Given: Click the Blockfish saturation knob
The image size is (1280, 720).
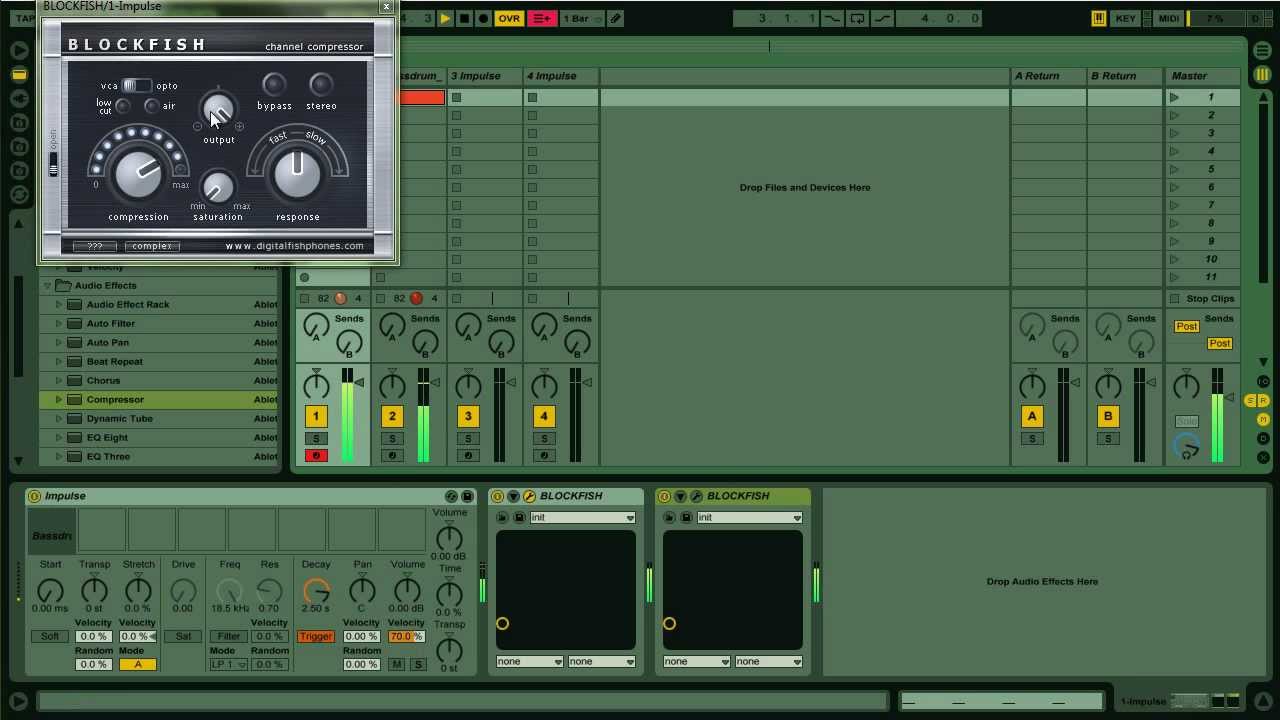Looking at the screenshot, I should click(217, 187).
